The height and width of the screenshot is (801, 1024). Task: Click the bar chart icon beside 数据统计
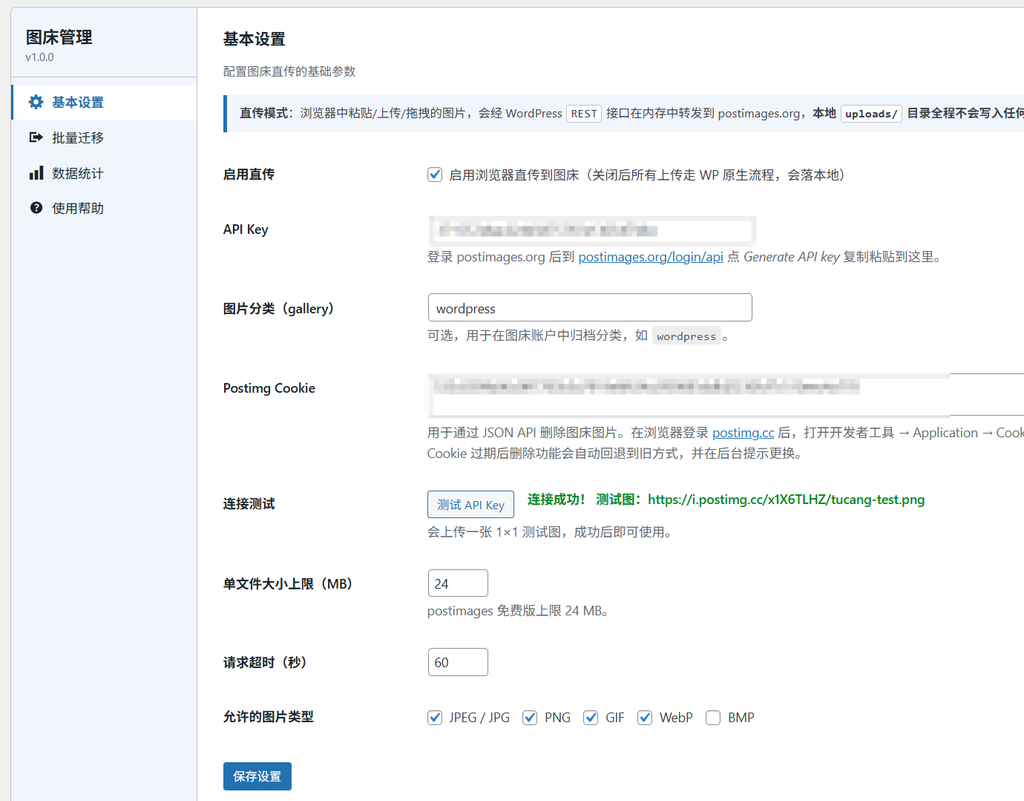[36, 173]
